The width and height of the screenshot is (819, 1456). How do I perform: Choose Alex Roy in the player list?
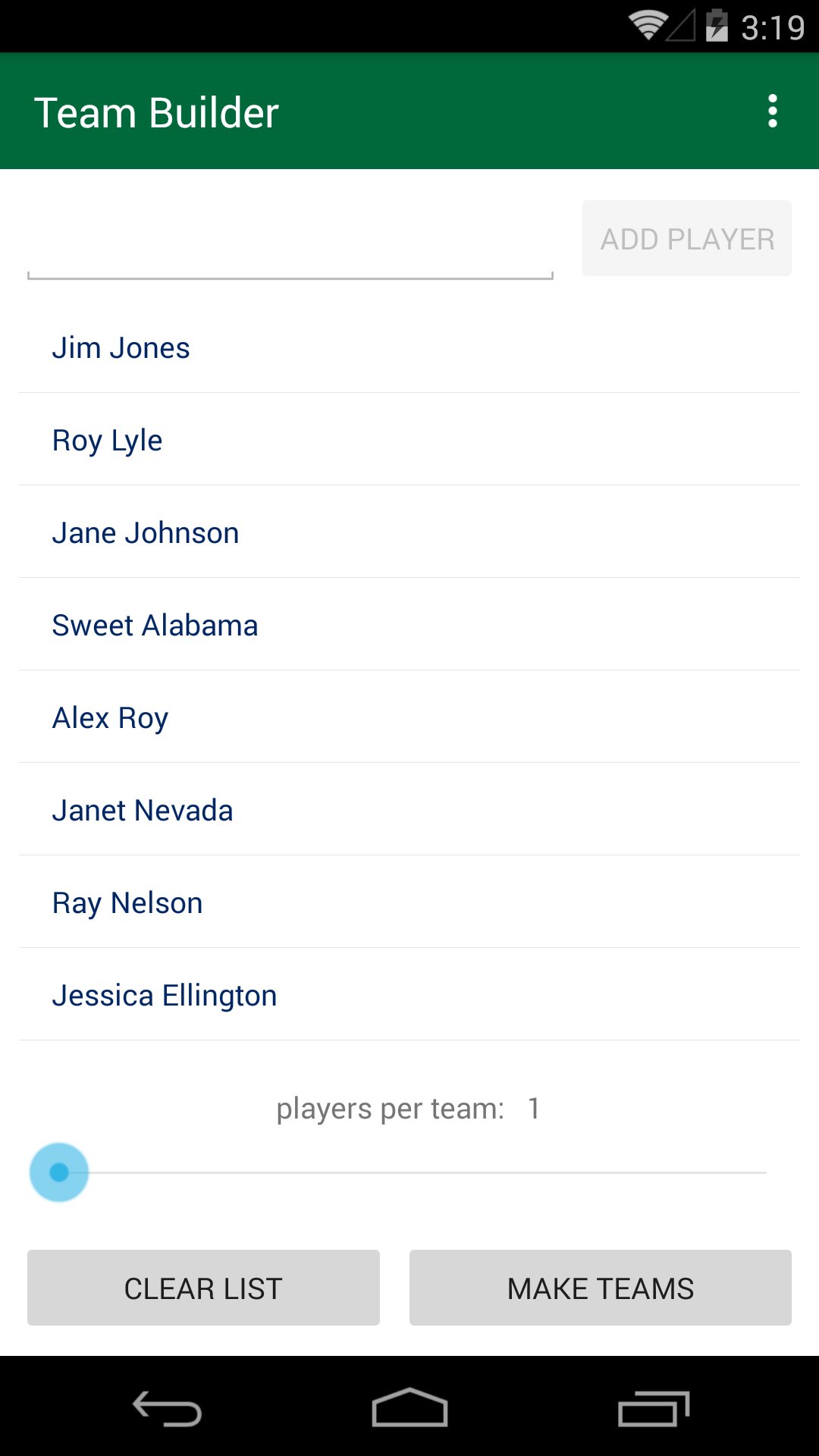point(110,718)
